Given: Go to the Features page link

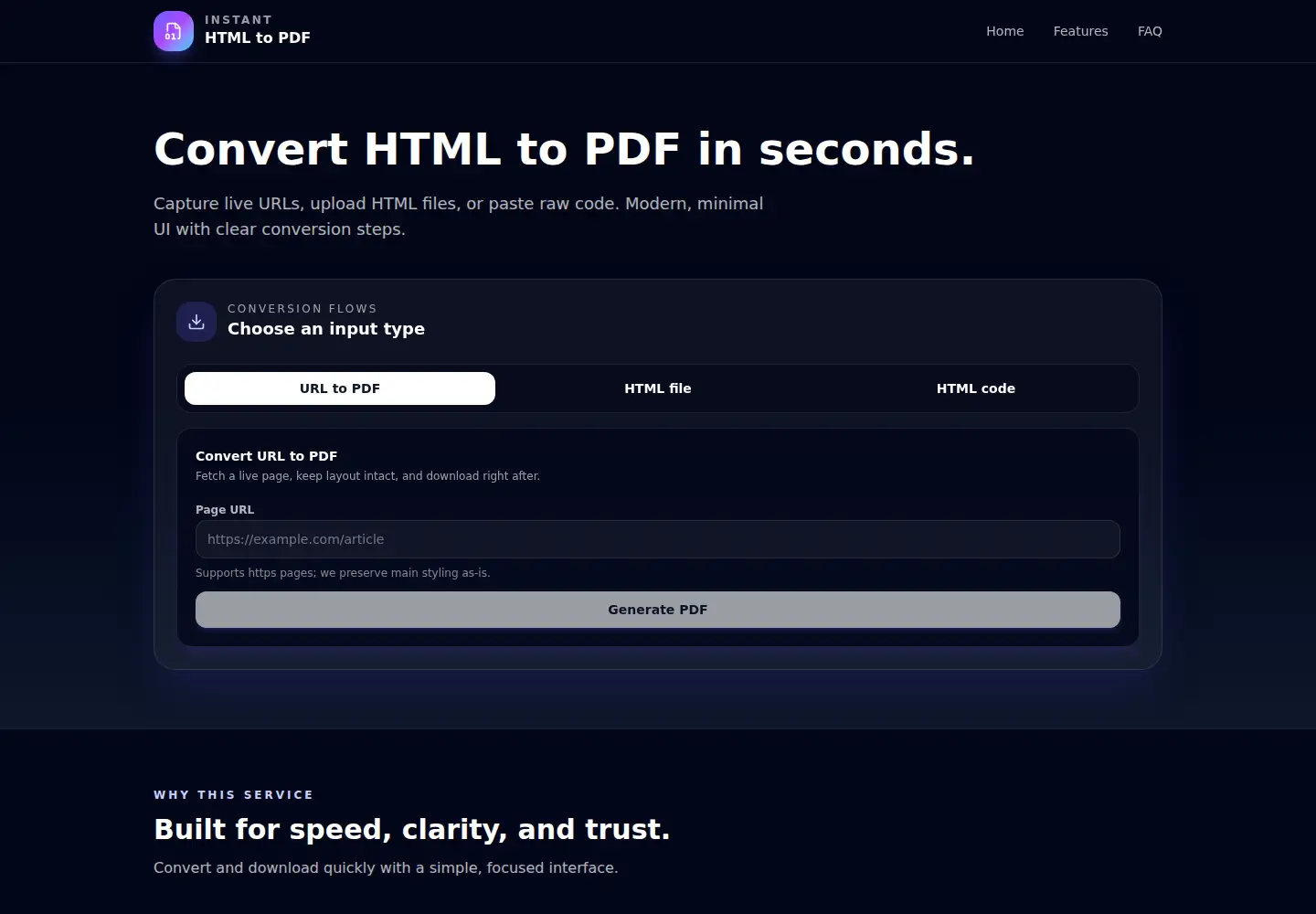Looking at the screenshot, I should click(x=1080, y=31).
